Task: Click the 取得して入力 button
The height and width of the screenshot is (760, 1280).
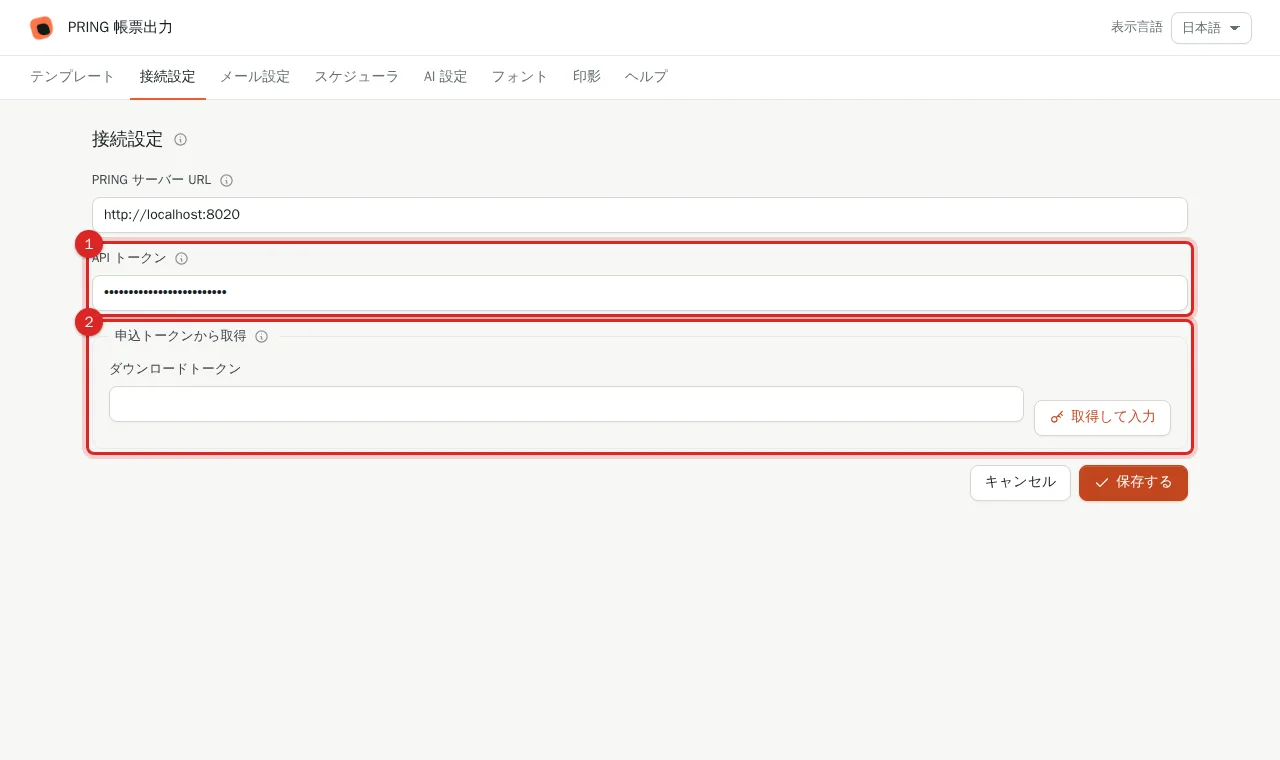Action: click(1102, 417)
